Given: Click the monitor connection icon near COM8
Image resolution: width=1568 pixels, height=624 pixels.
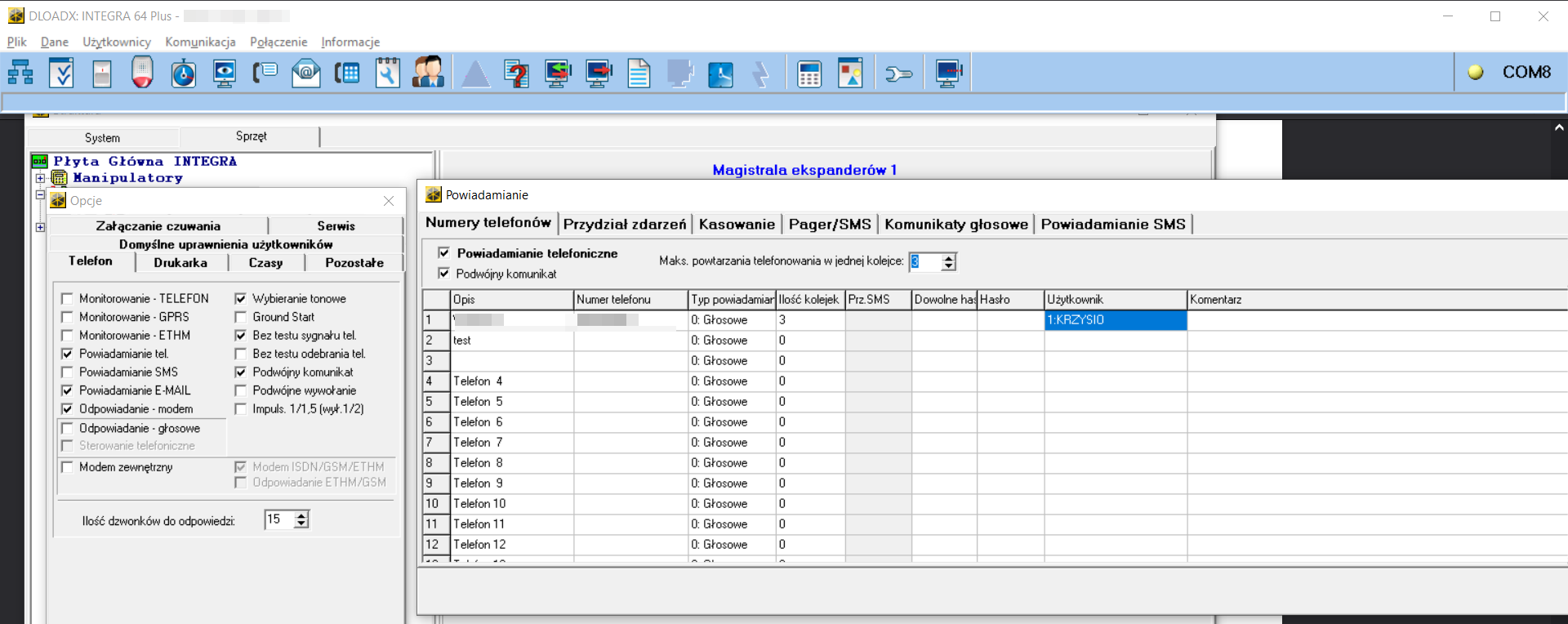Looking at the screenshot, I should [949, 74].
